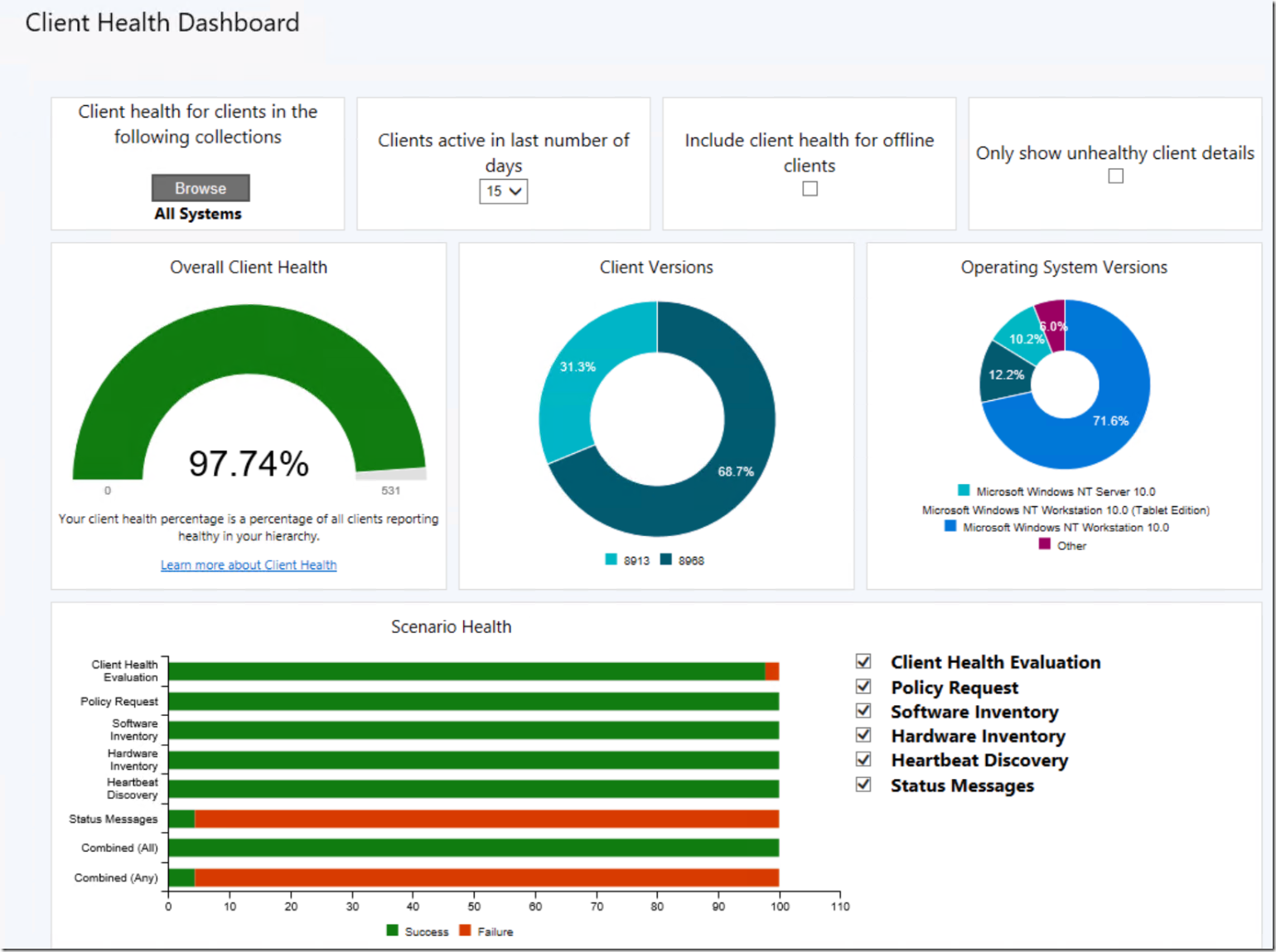Screen dimensions: 1276x952
Task: Click the green success portion of Status Messages bar
Action: coord(181,819)
